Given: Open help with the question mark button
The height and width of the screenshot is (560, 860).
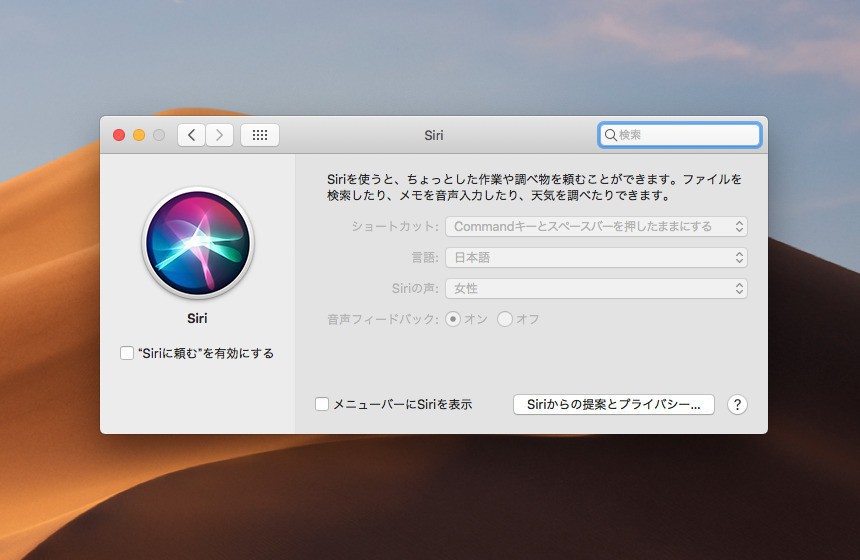Looking at the screenshot, I should tap(737, 405).
